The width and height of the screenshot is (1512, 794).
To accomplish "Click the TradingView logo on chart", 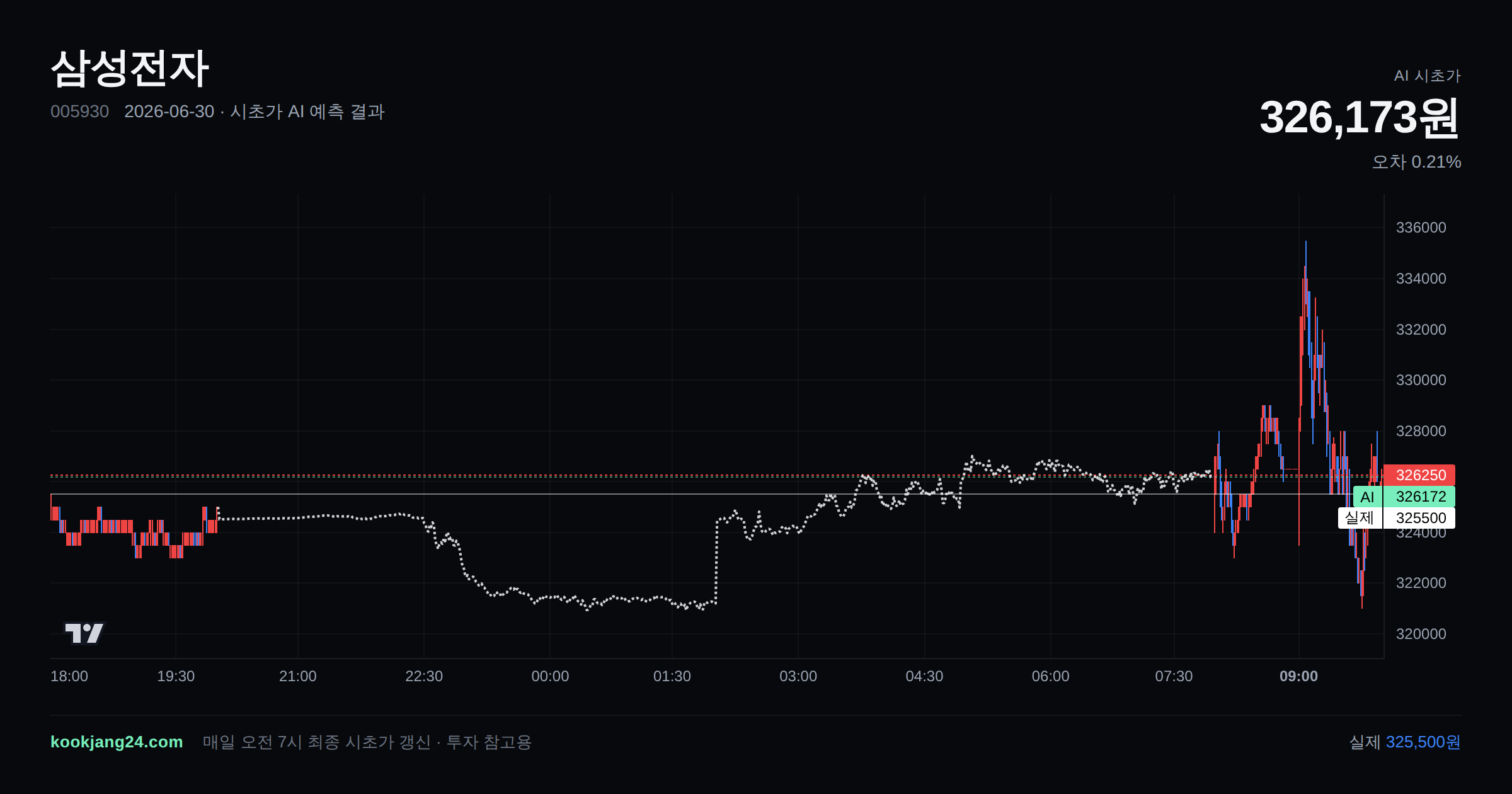I will [84, 633].
